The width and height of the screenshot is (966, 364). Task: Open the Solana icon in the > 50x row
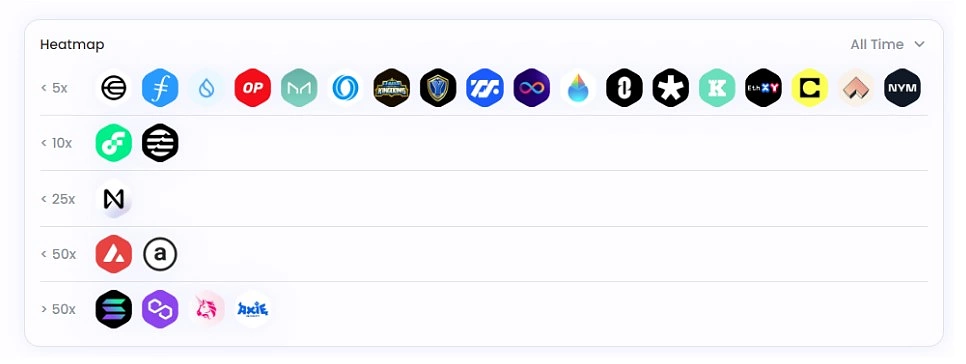114,309
